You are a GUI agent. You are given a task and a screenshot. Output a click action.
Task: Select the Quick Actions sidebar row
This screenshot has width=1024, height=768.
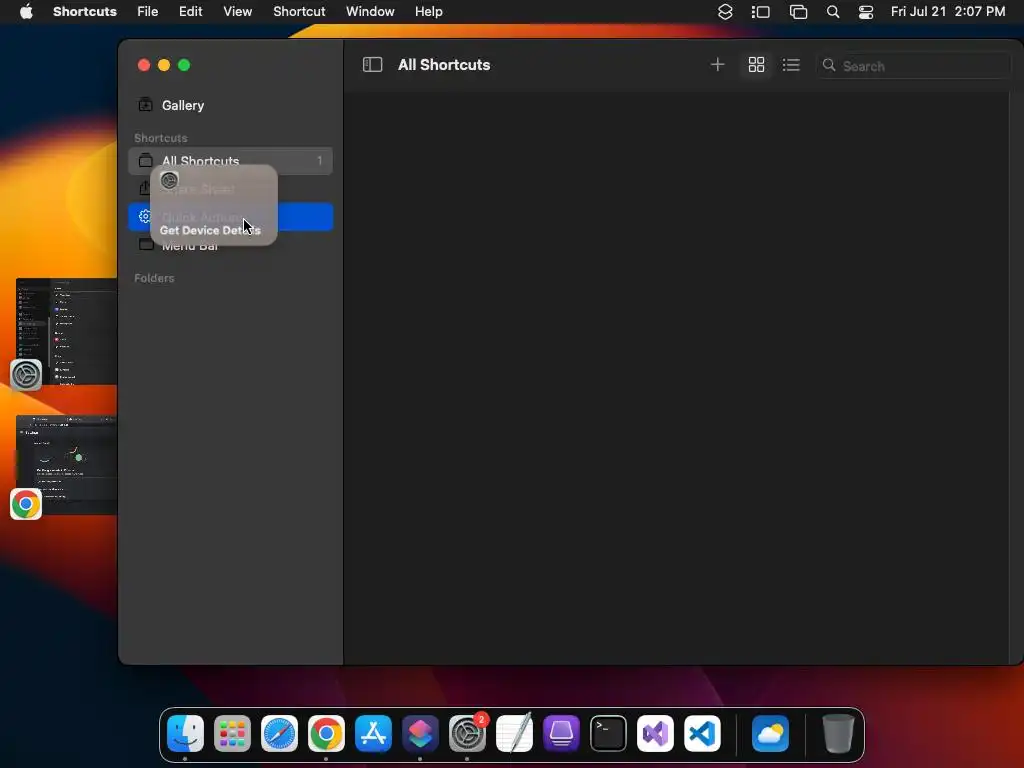coord(230,217)
